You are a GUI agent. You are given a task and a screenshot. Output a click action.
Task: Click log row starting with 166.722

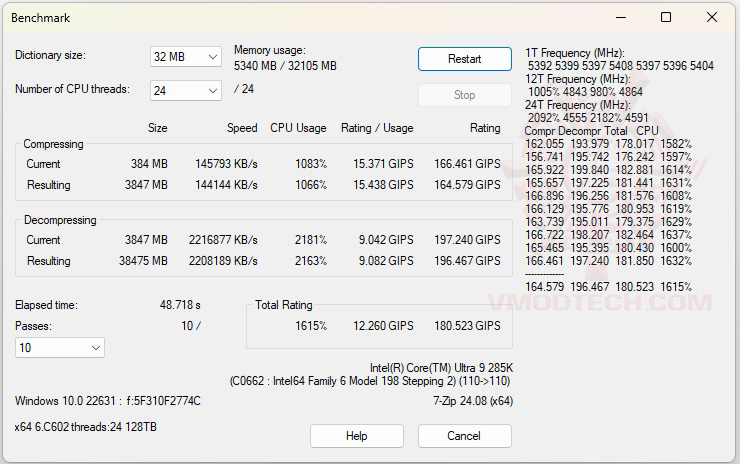point(608,235)
